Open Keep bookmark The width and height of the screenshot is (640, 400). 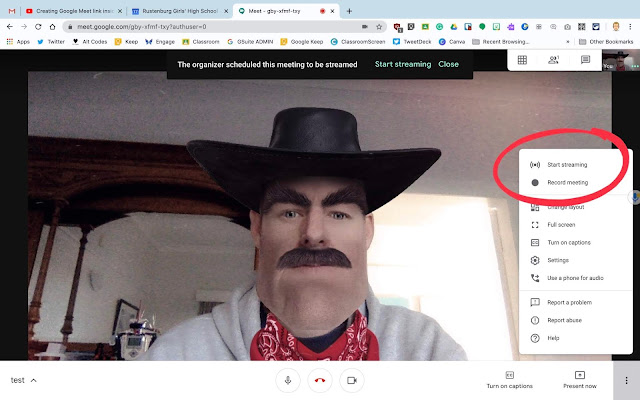pyautogui.click(x=127, y=42)
